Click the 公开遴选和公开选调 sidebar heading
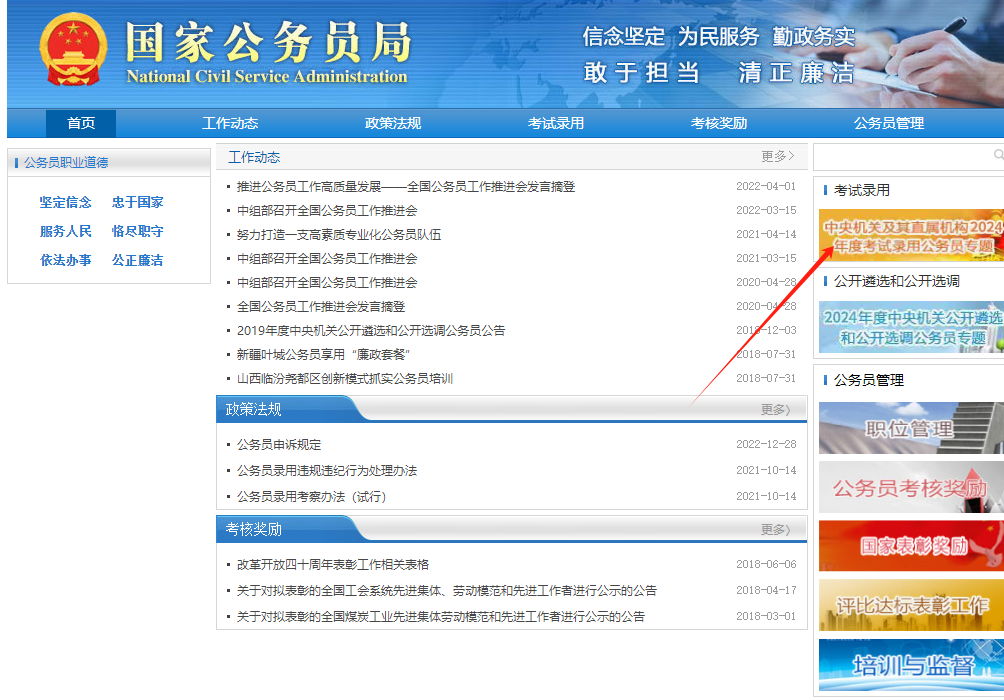This screenshot has width=1004, height=700. pos(896,281)
